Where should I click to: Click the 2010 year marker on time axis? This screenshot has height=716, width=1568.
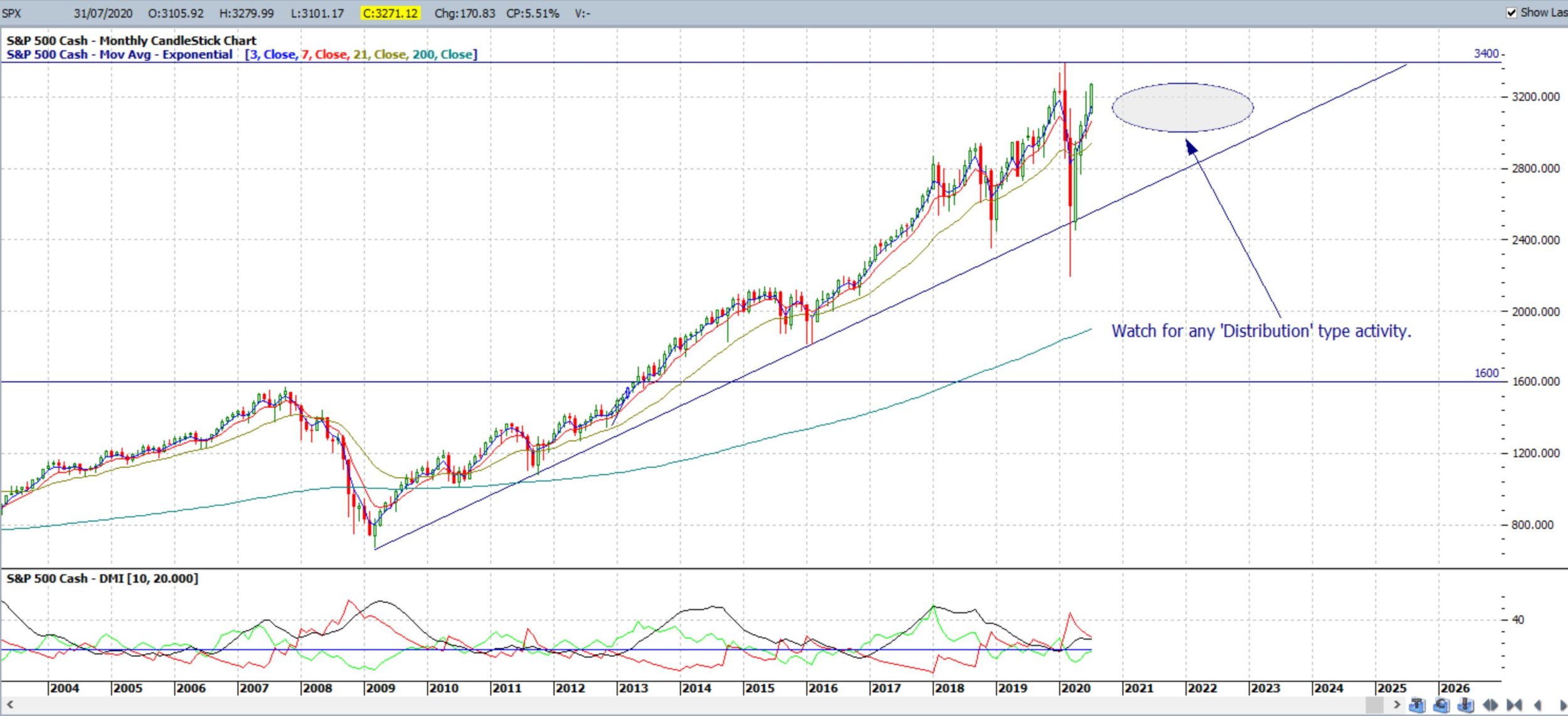(x=444, y=688)
